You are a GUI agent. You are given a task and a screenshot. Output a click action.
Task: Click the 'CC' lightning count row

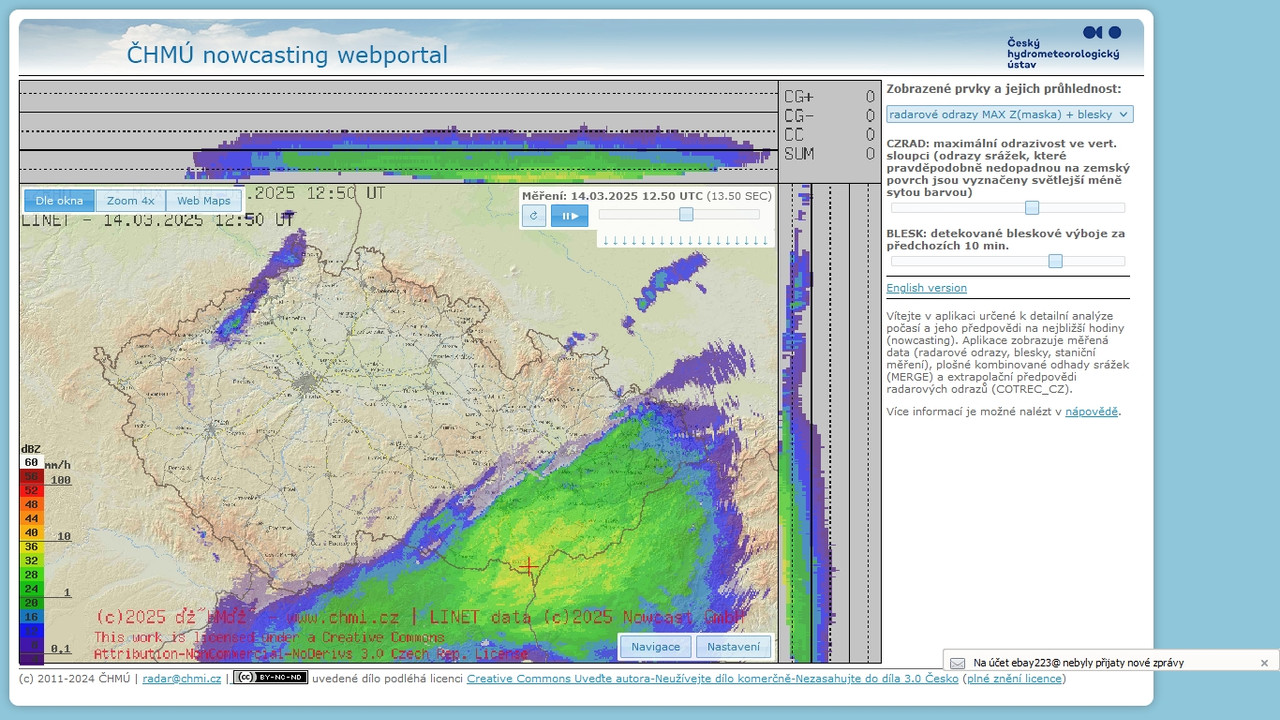829,135
